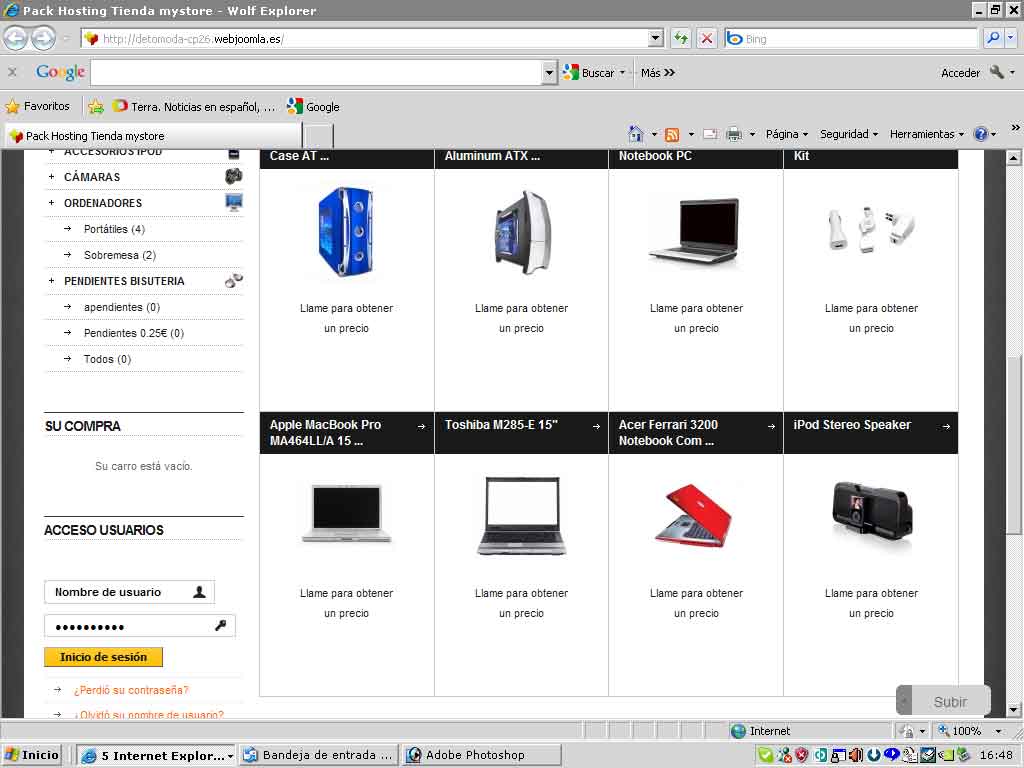
Task: Open the Pendientes 0.25€ (0) subcategory
Action: pos(134,333)
